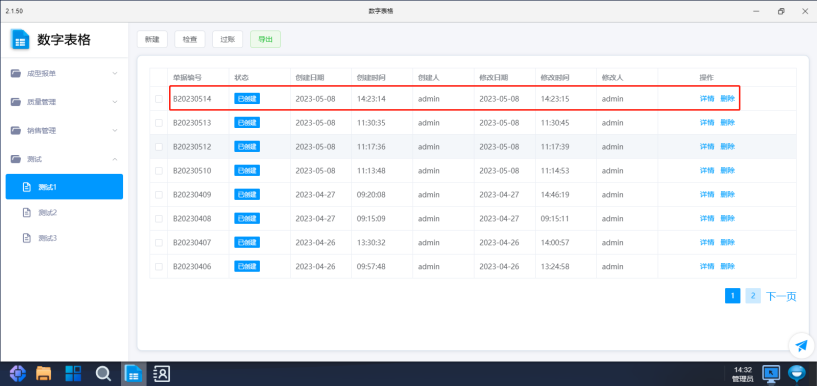This screenshot has width=817, height=386.
Task: Tick the checkbox for row B20230513
Action: coord(159,123)
